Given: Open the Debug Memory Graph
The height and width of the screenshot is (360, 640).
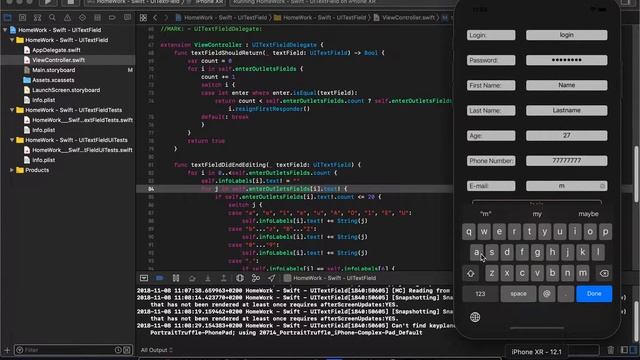Looking at the screenshot, I should click(x=256, y=278).
